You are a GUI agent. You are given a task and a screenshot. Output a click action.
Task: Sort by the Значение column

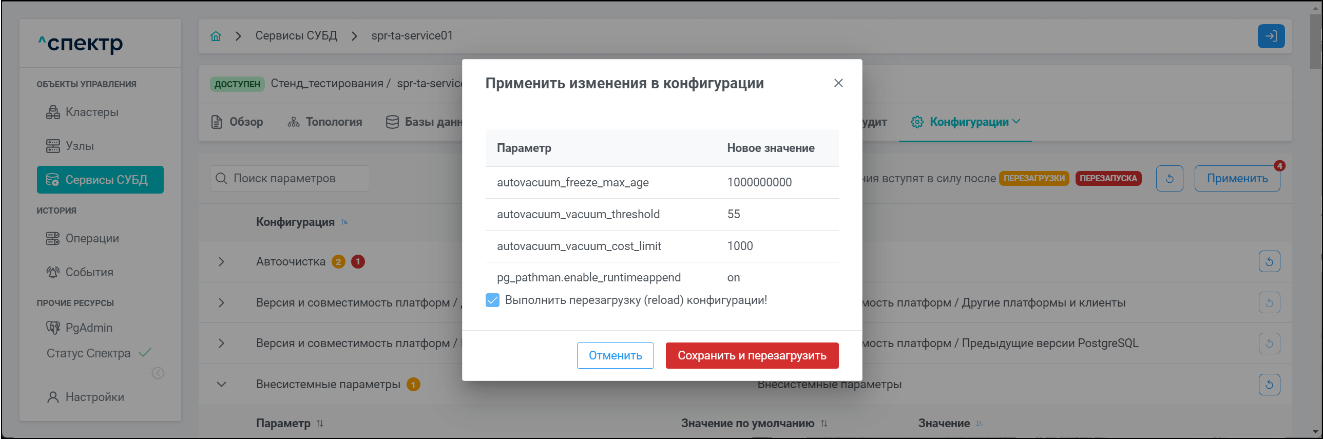pos(978,424)
